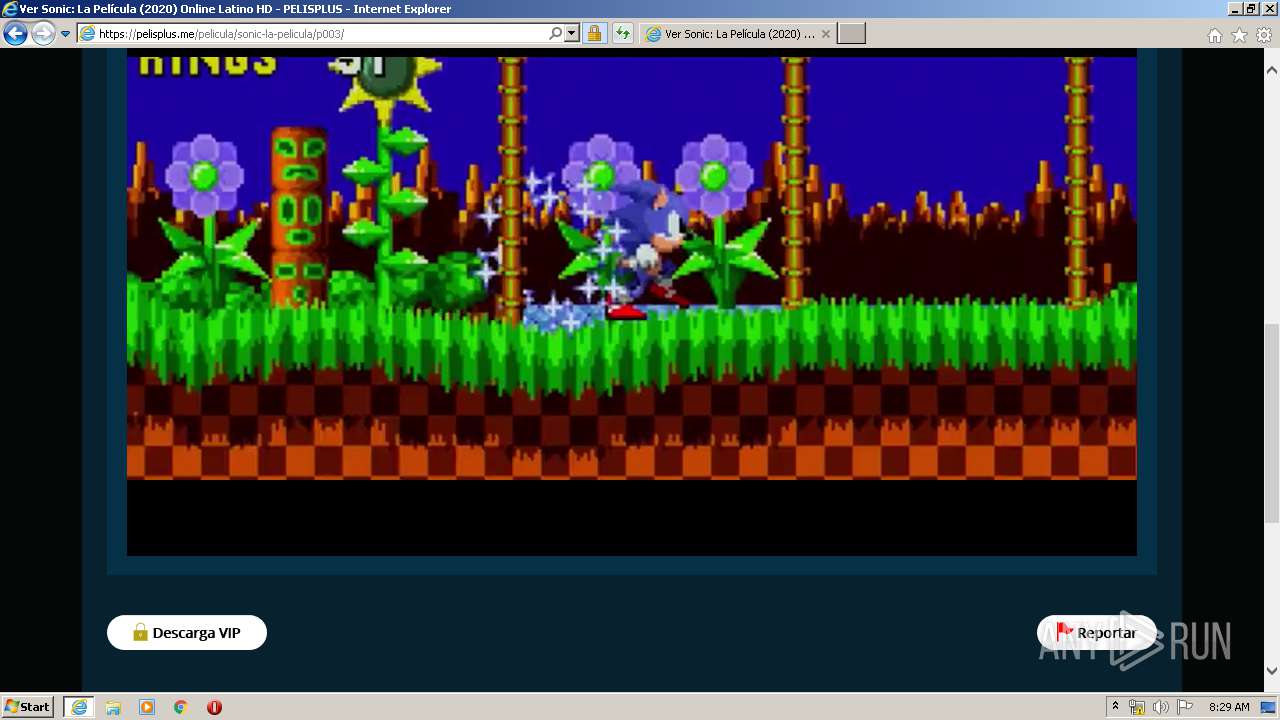Viewport: 1280px width, 720px height.
Task: Open the media player taskbar icon
Action: coord(147,707)
